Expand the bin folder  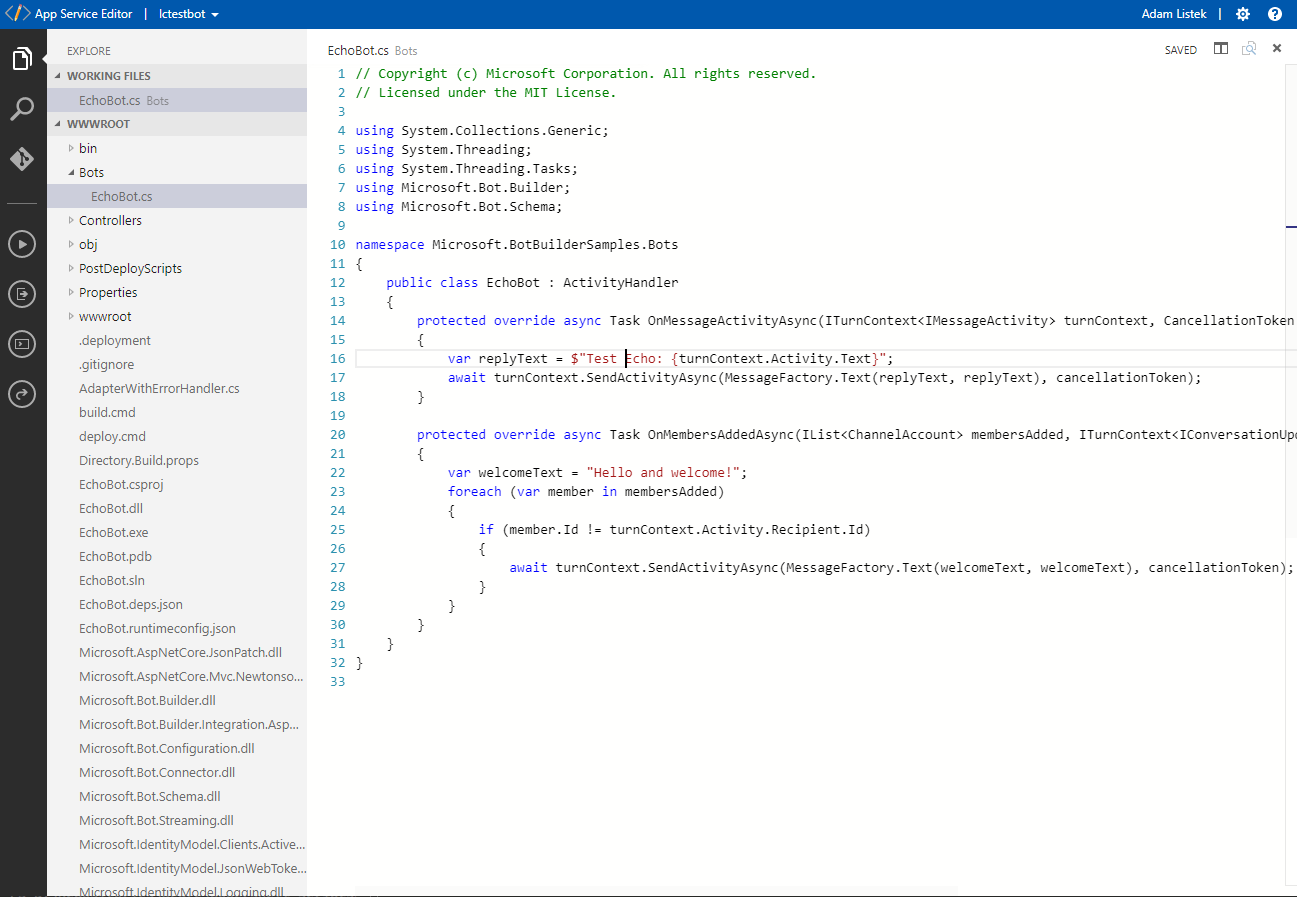point(88,148)
